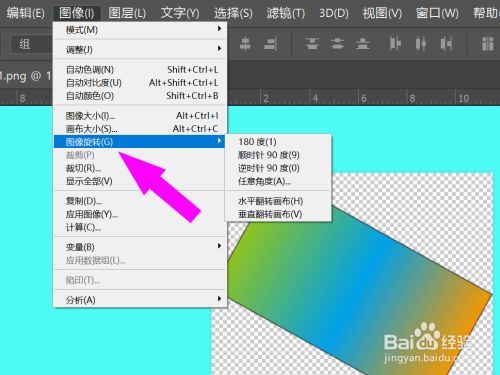Open the 滤镜(T) menu

tap(286, 13)
